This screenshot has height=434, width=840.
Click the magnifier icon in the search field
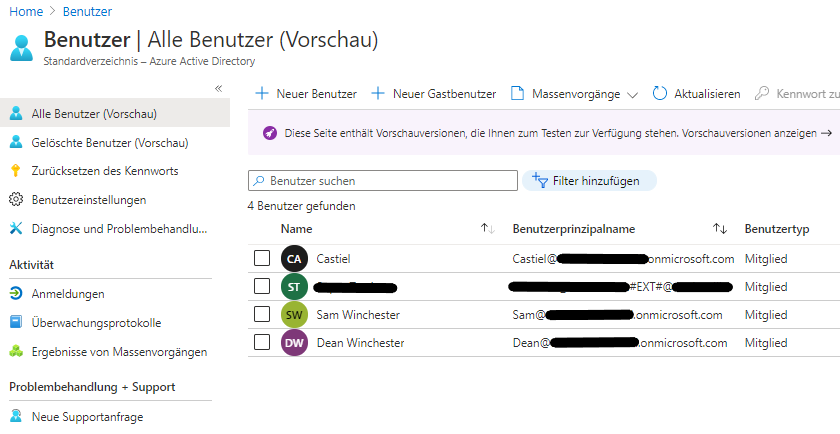click(x=259, y=181)
